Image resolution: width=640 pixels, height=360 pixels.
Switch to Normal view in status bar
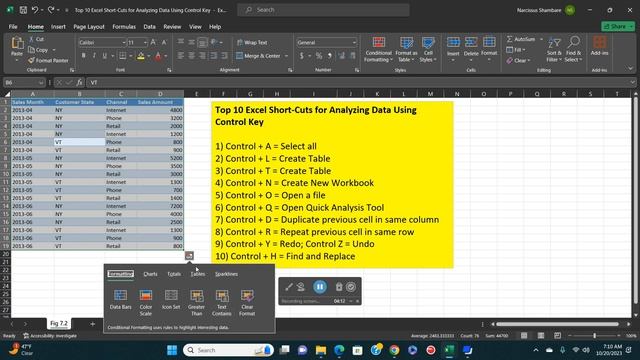tap(524, 336)
